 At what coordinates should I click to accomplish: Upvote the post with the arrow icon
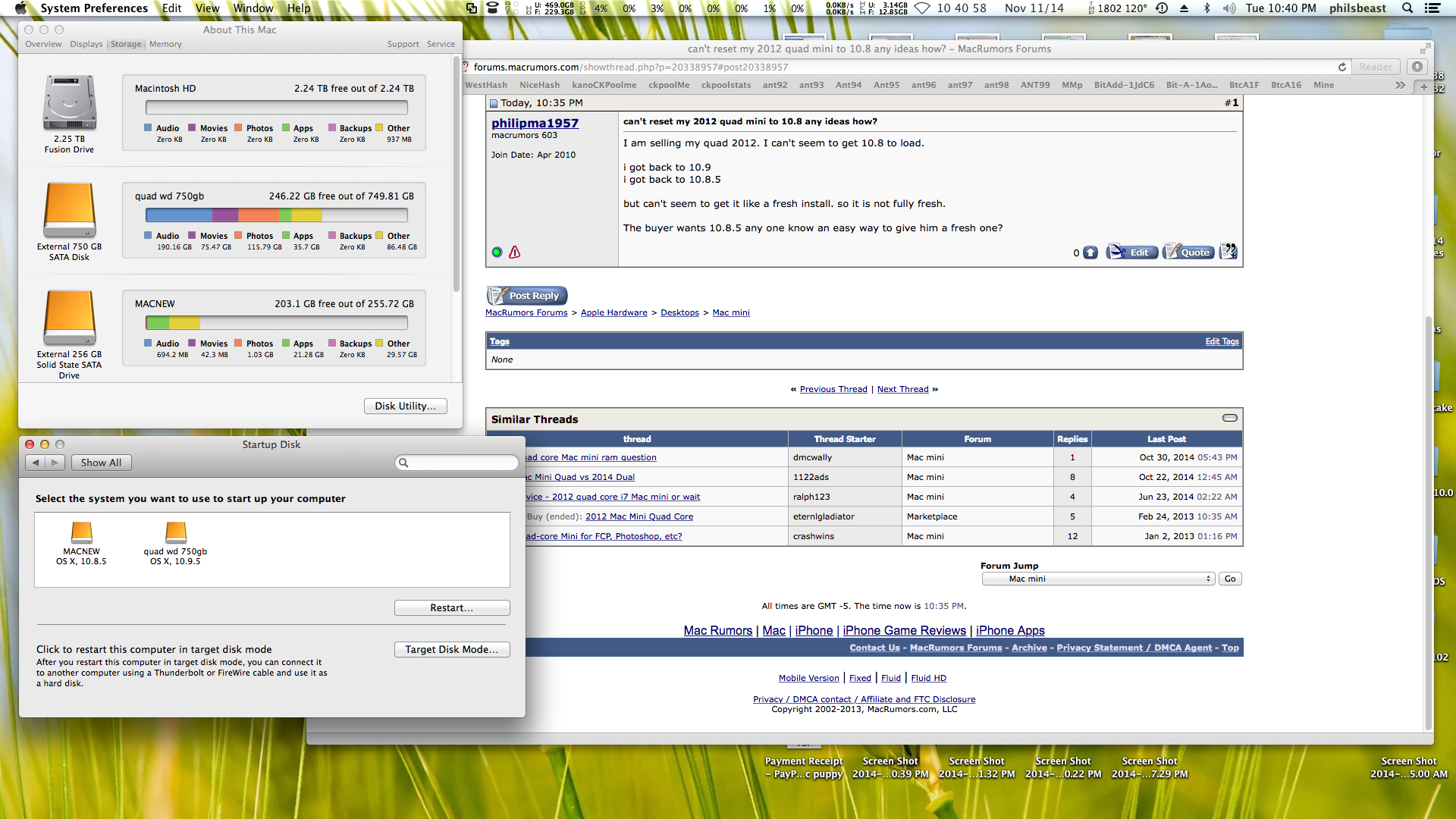tap(1090, 253)
